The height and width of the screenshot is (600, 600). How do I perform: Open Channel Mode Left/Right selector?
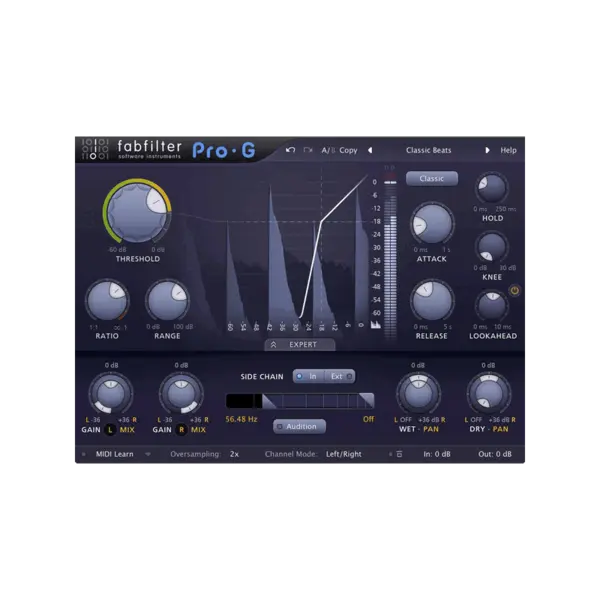[x=343, y=454]
